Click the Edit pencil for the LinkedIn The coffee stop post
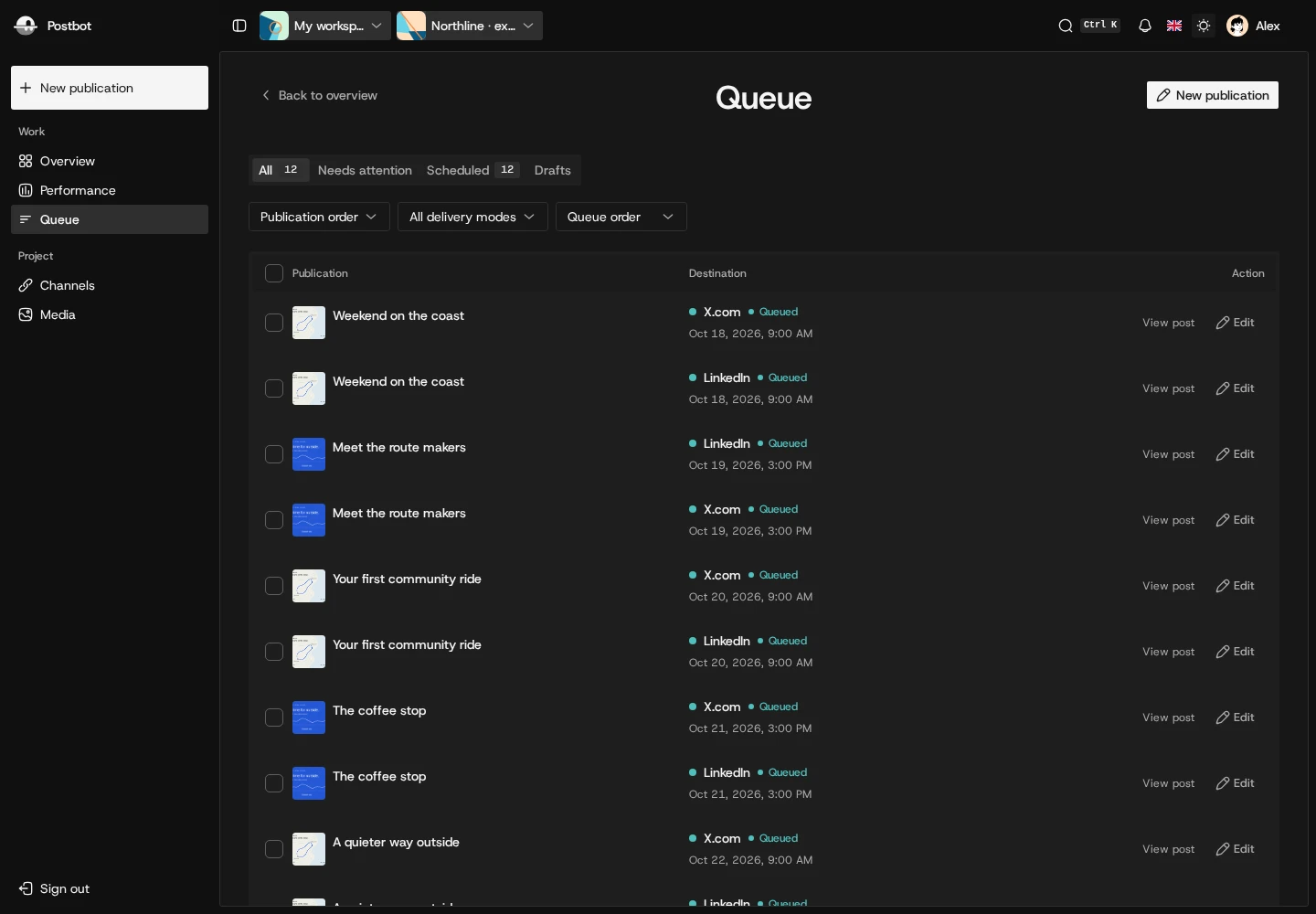Screen dimensions: 1316x914 [1223, 783]
